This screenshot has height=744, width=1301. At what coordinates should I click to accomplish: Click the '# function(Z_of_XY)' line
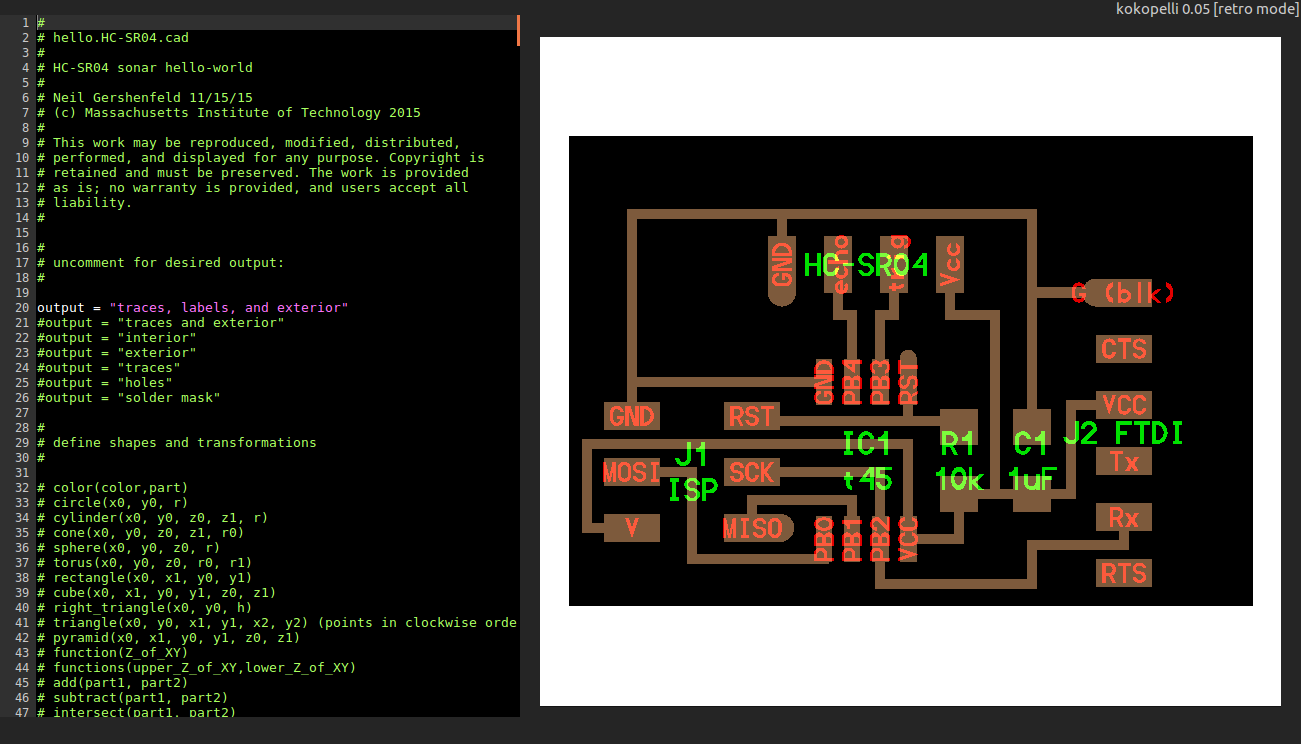tap(113, 653)
